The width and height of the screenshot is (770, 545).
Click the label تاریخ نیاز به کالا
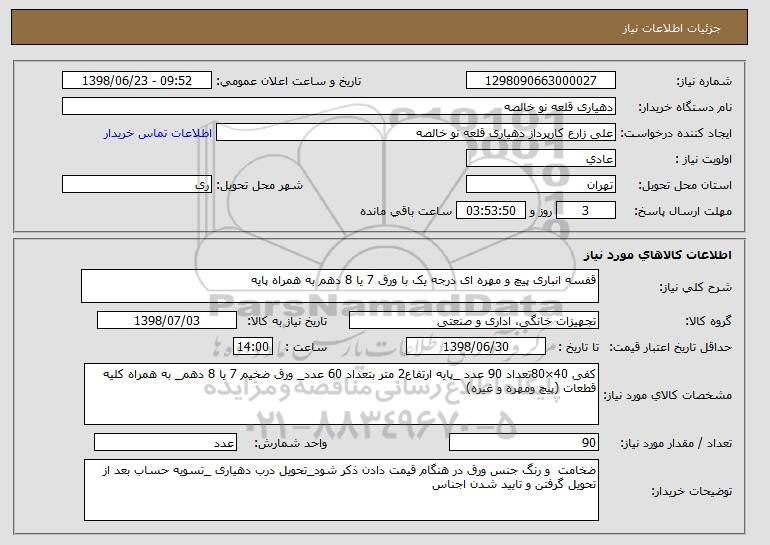tap(287, 321)
